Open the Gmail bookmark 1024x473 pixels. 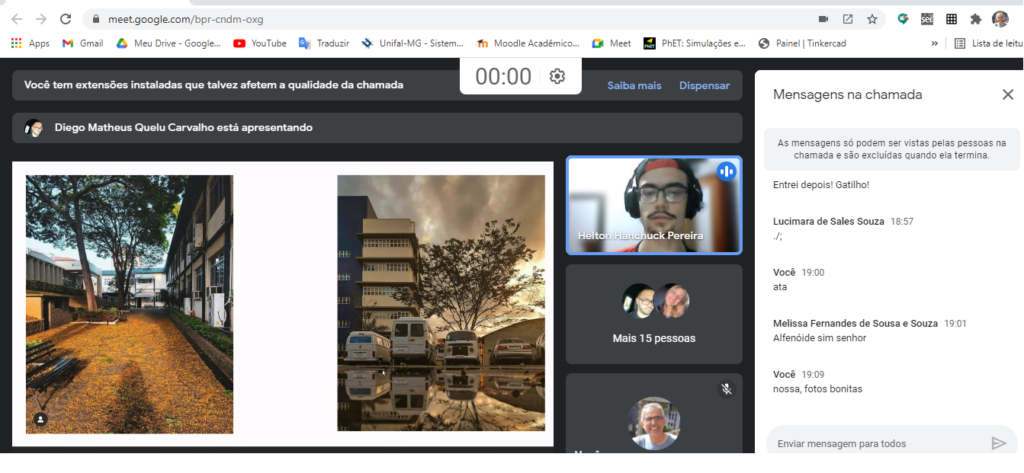point(83,43)
